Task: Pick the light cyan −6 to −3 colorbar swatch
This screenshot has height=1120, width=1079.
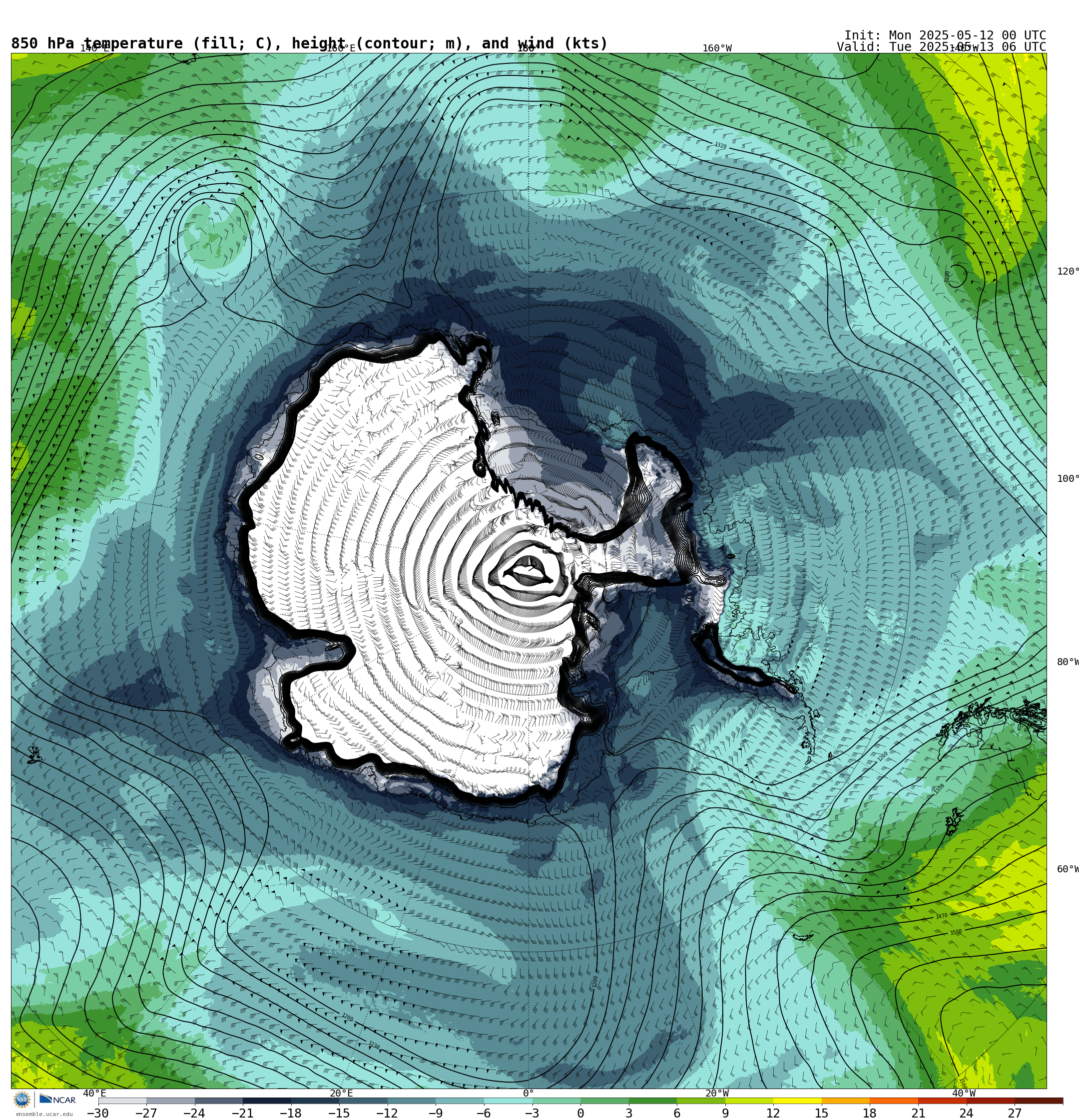Action: point(508,1101)
